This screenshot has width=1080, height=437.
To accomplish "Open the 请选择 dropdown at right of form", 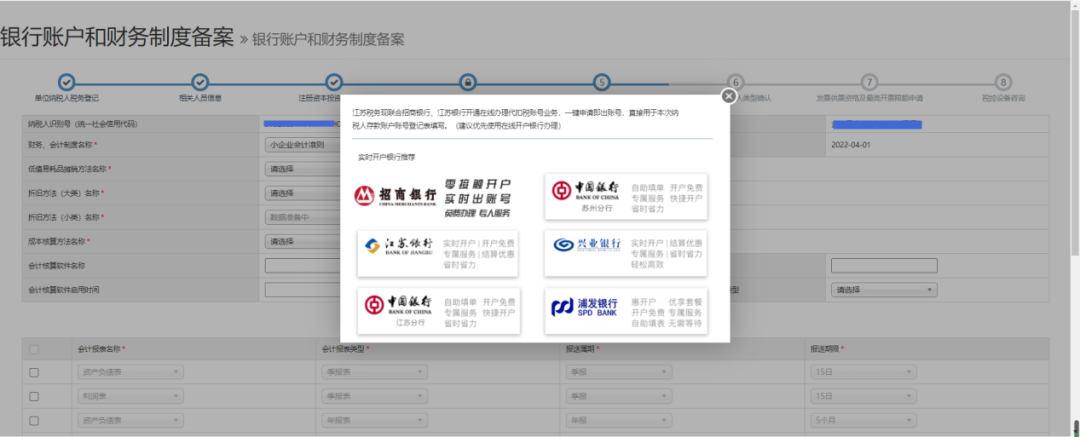I will point(884,290).
